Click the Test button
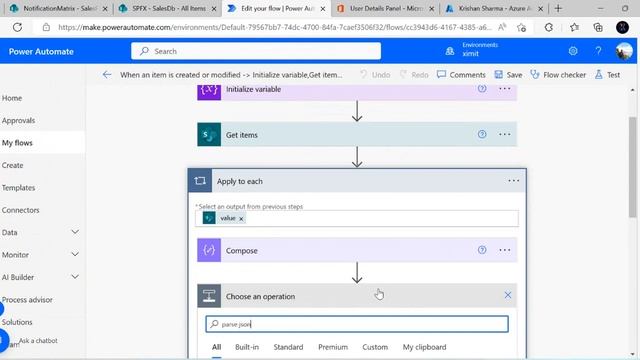 [607, 75]
